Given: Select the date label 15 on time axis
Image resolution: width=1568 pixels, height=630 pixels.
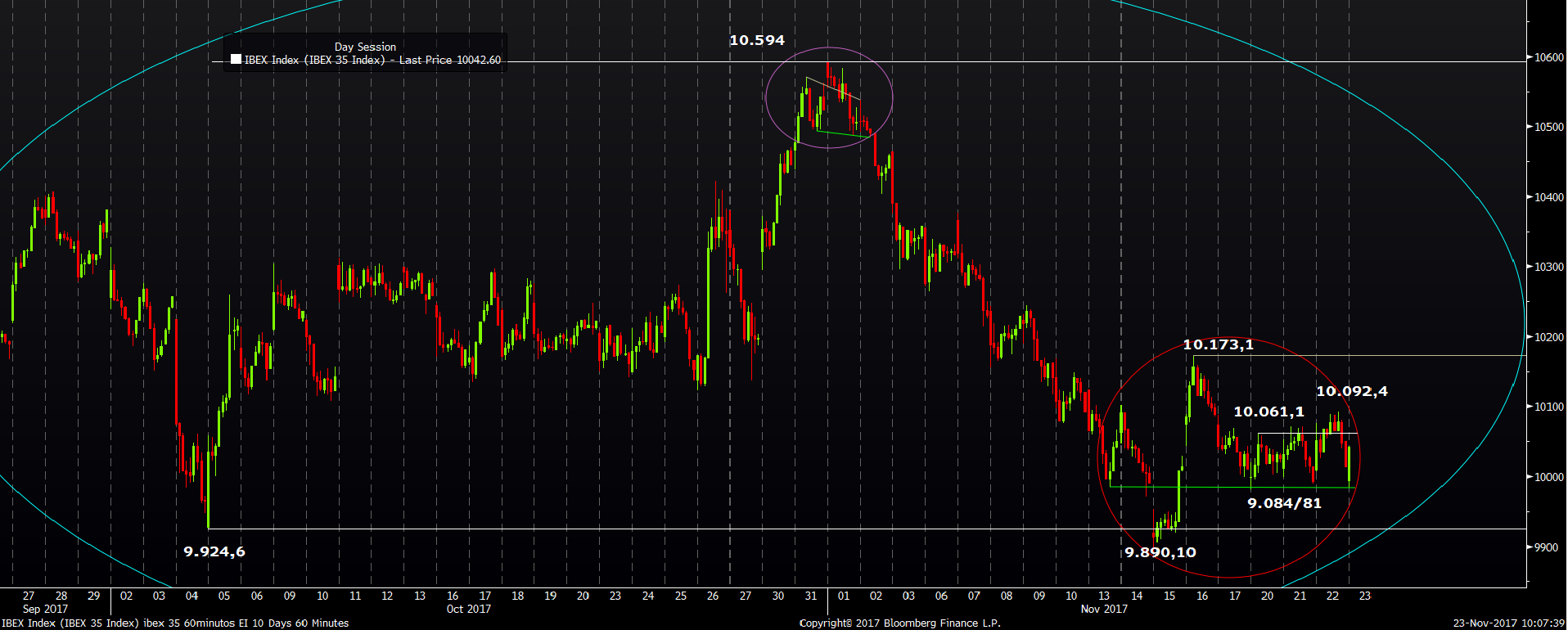Looking at the screenshot, I should pyautogui.click(x=1169, y=596).
